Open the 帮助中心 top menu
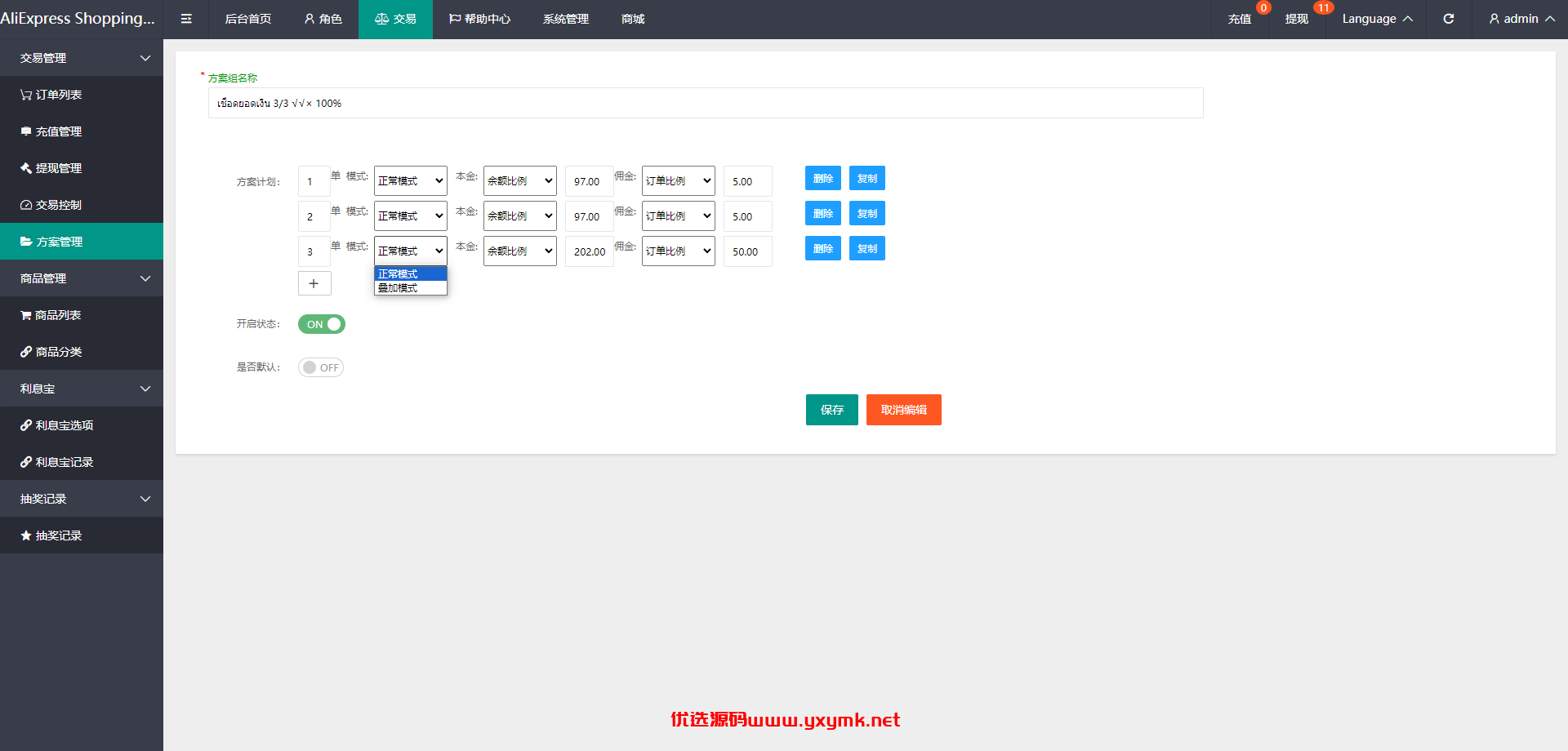Screen dimensions: 1568x751 (x=479, y=19)
